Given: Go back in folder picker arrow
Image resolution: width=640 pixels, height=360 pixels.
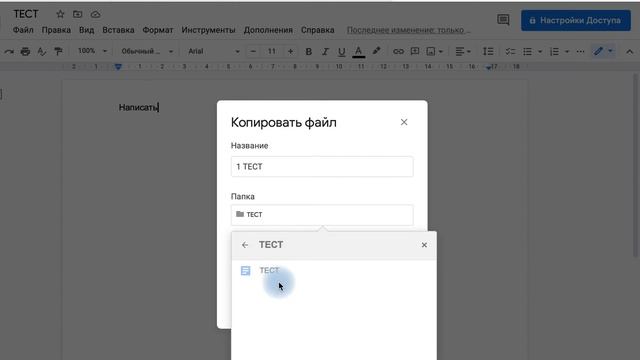Looking at the screenshot, I should pyautogui.click(x=245, y=245).
